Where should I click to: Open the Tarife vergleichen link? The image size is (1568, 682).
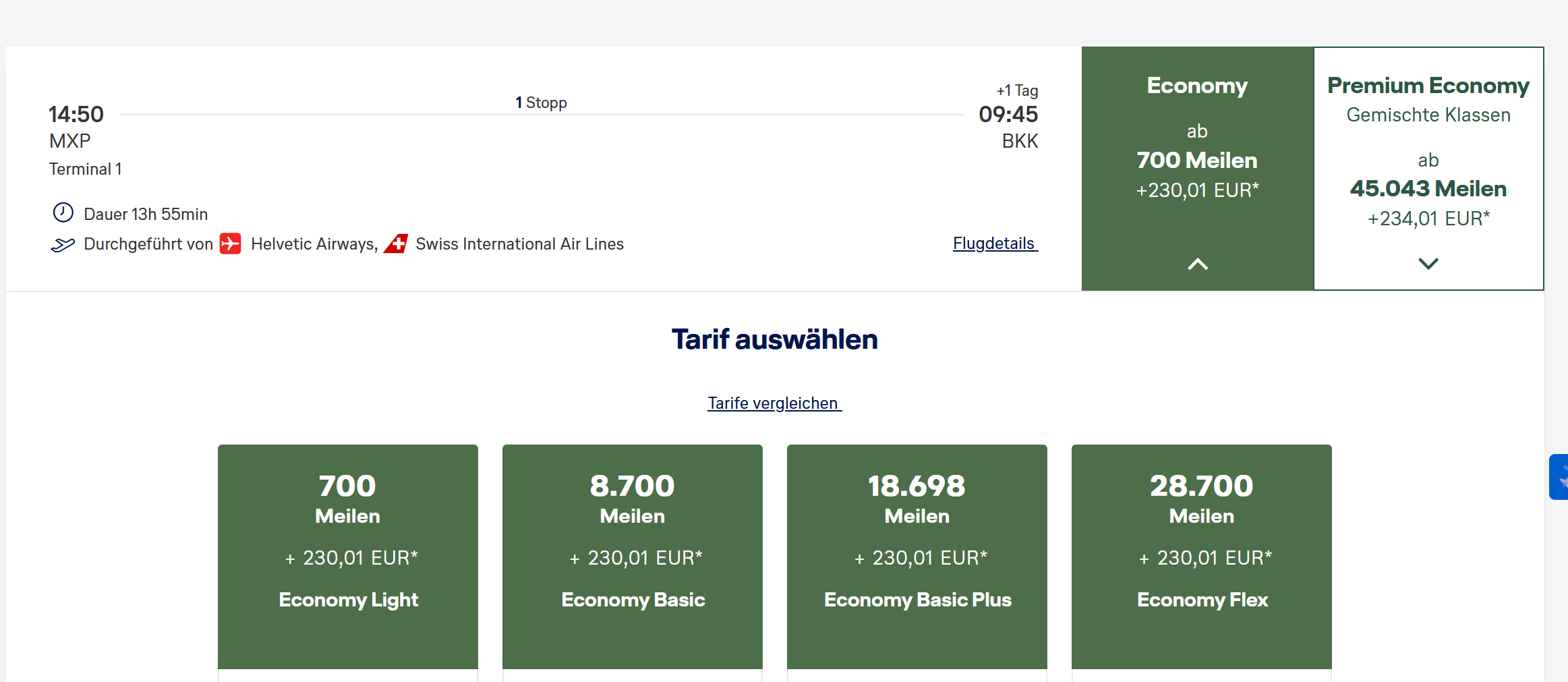pyautogui.click(x=774, y=403)
